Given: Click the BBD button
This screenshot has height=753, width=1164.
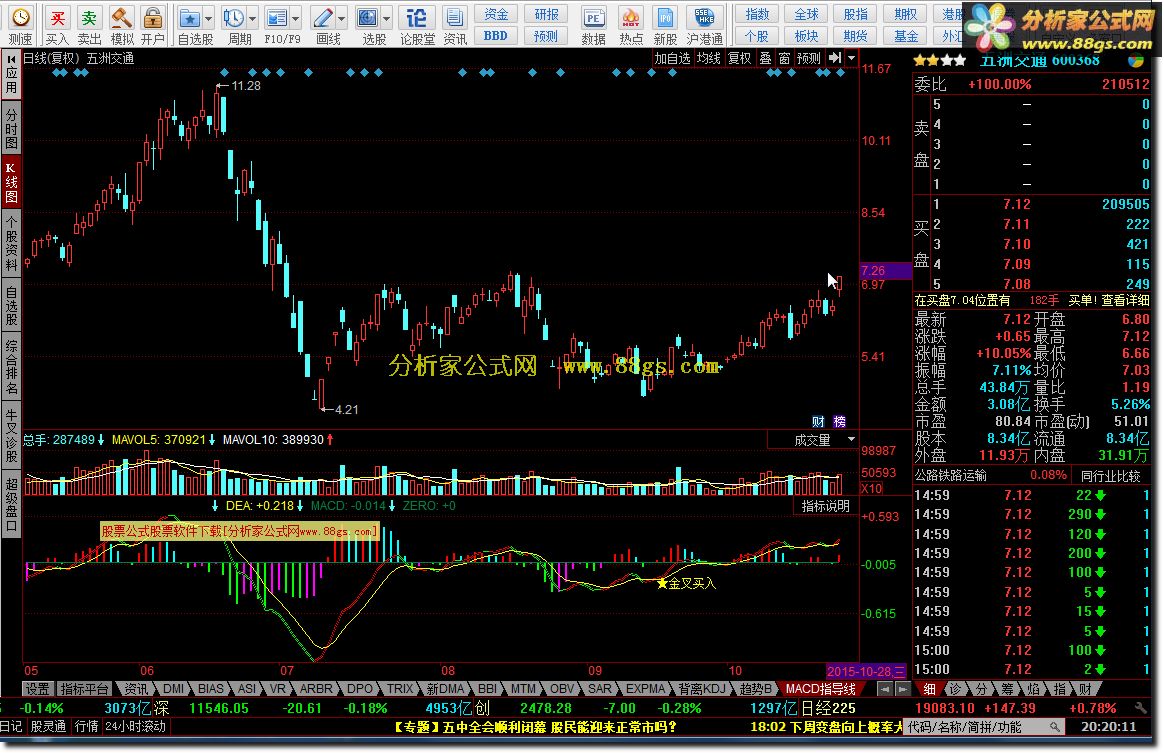Looking at the screenshot, I should point(496,36).
